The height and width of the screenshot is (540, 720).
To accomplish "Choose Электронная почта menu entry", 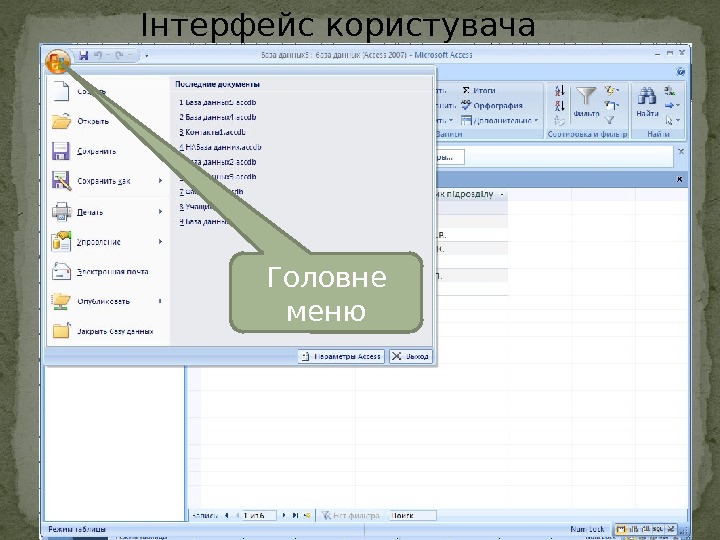I will (107, 271).
